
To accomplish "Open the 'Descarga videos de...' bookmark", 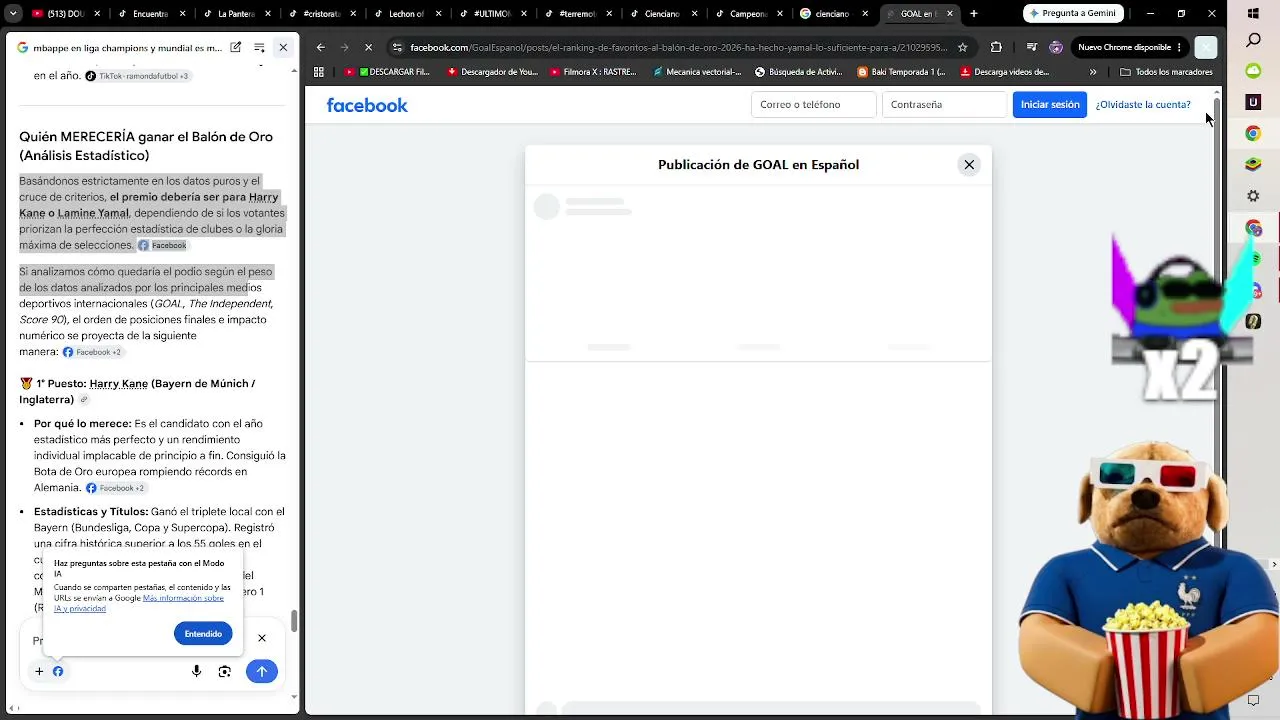I will click(1005, 72).
